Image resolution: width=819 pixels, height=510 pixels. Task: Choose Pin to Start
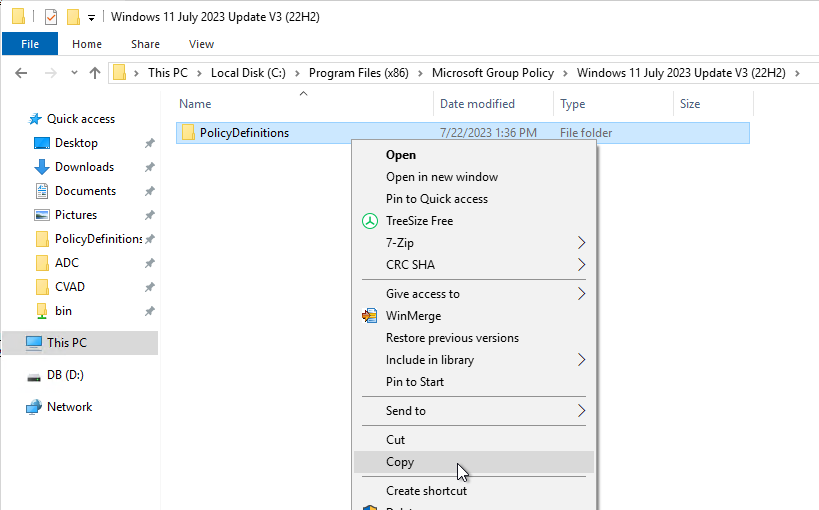pos(474,382)
